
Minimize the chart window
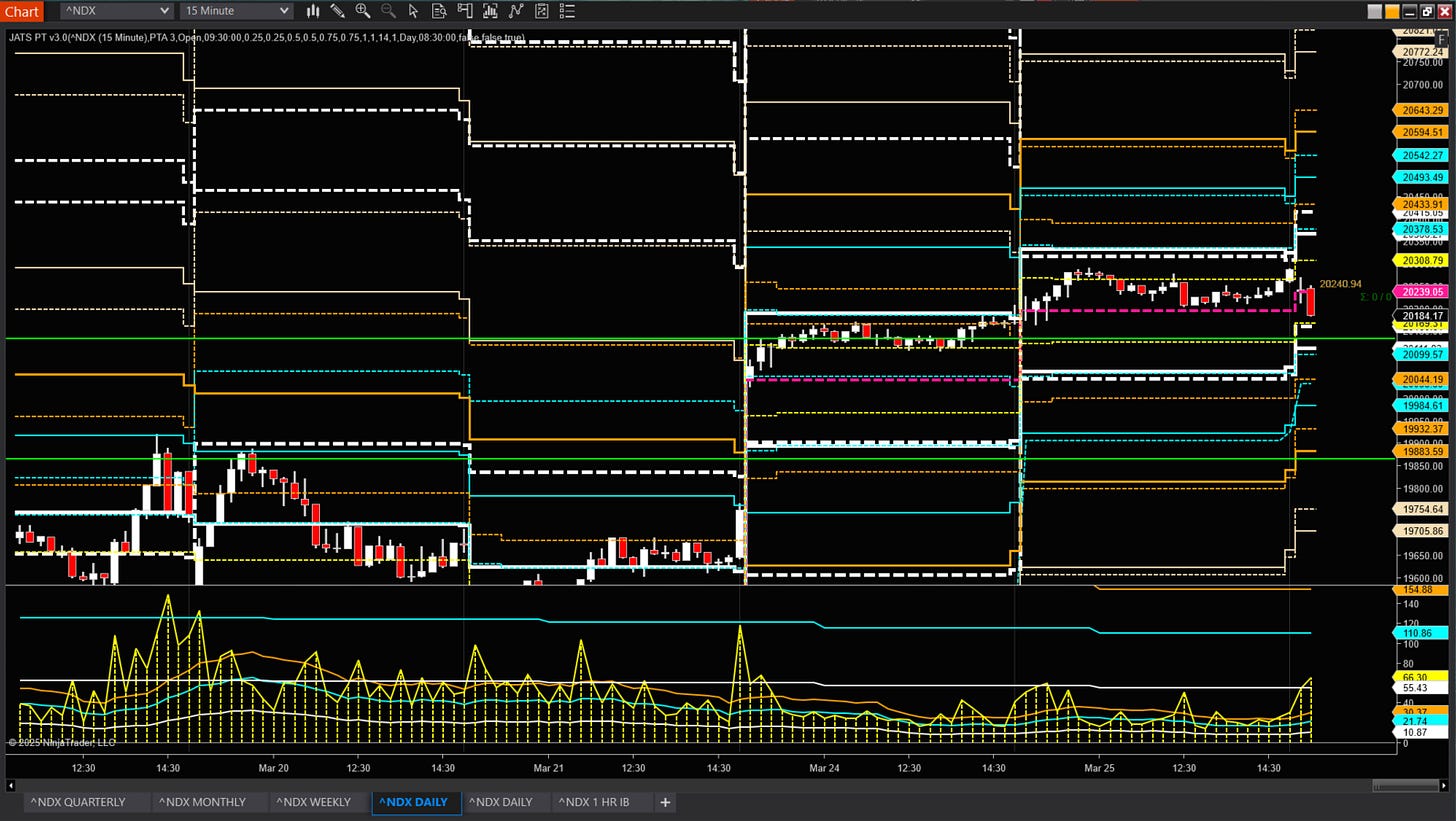(1410, 12)
